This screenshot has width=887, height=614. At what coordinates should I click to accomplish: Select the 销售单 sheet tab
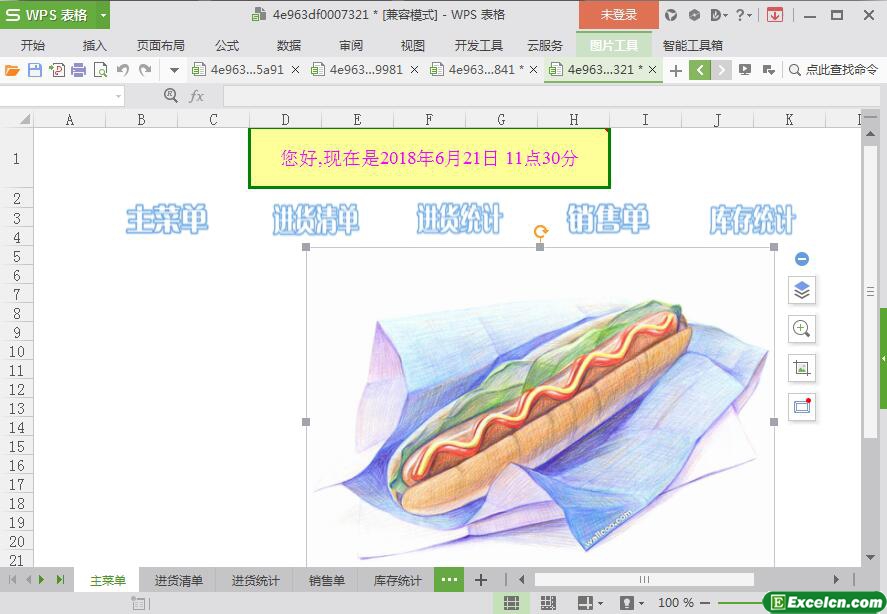(326, 581)
